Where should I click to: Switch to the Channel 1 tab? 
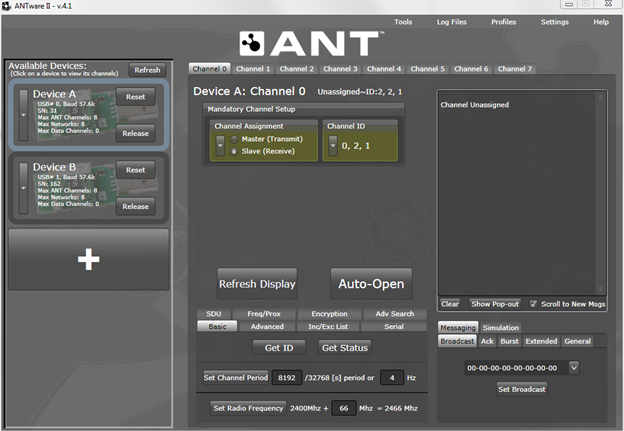click(253, 69)
